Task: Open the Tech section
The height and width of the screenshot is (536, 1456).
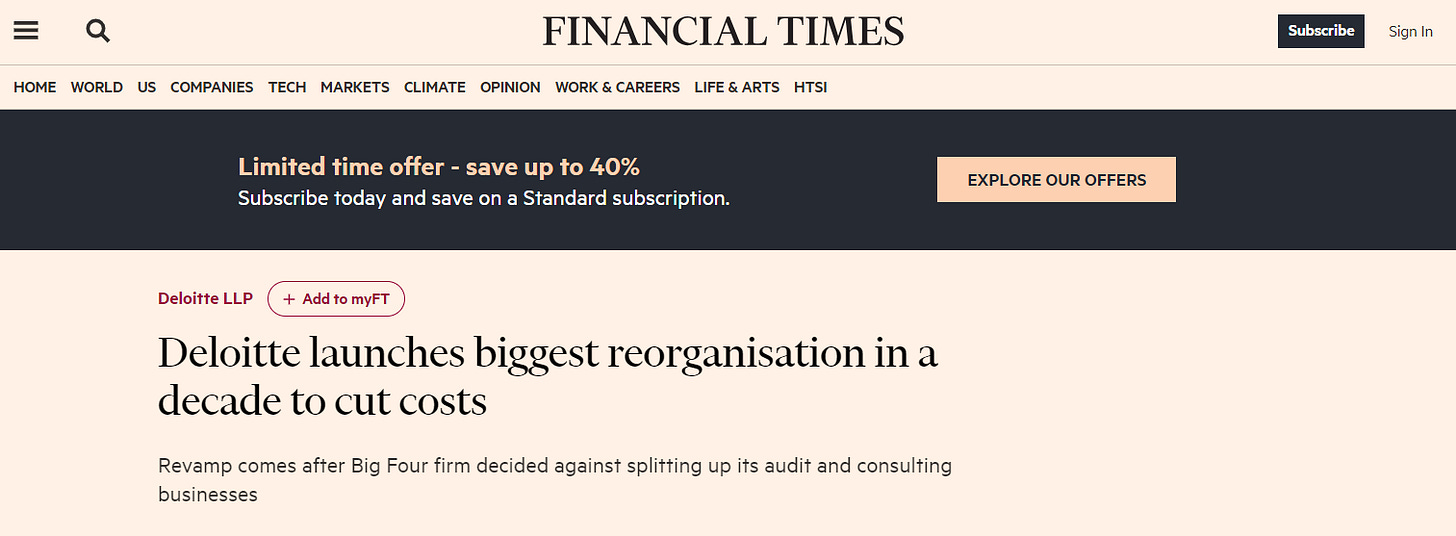Action: tap(287, 87)
